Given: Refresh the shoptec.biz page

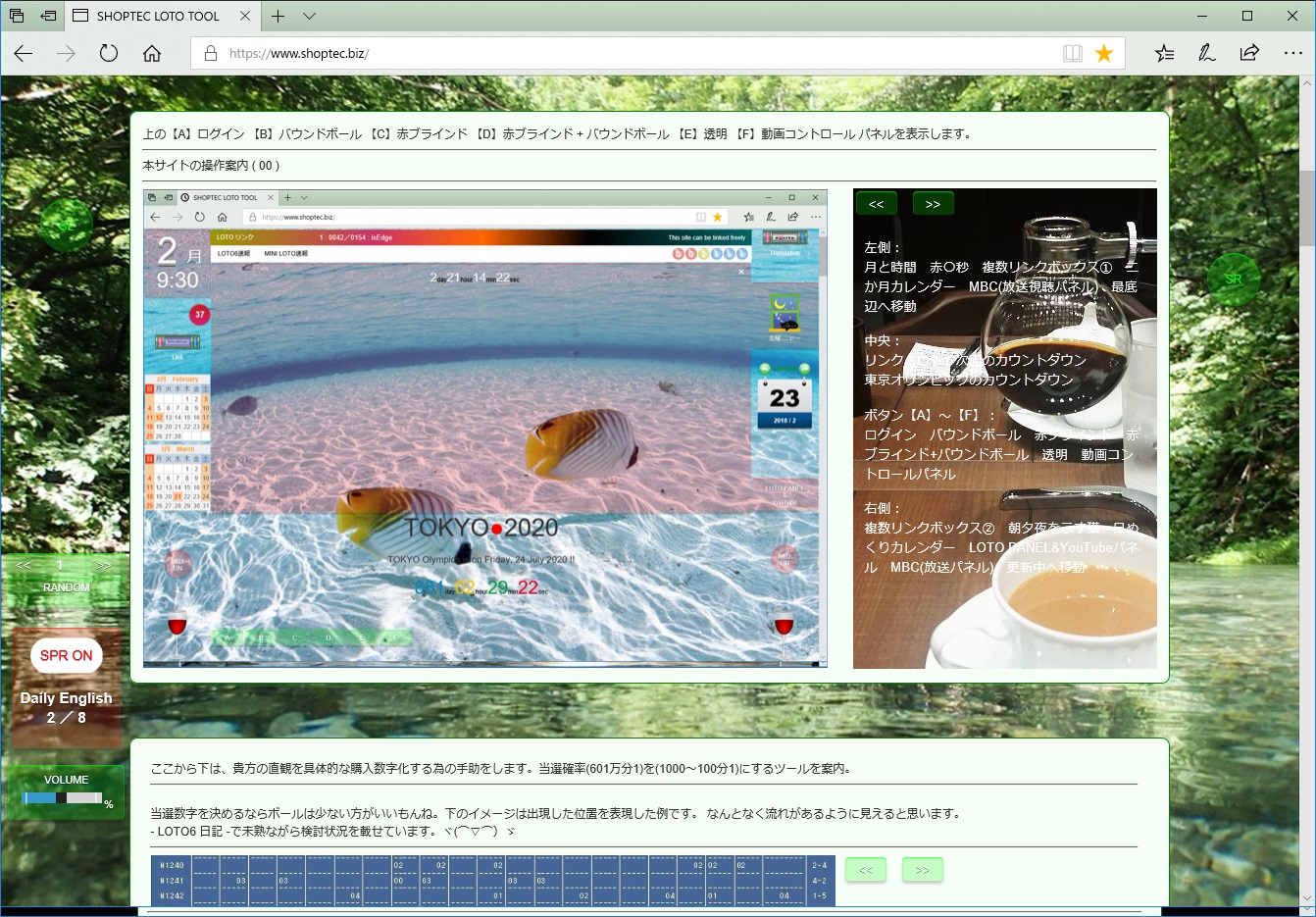Looking at the screenshot, I should pos(109,53).
